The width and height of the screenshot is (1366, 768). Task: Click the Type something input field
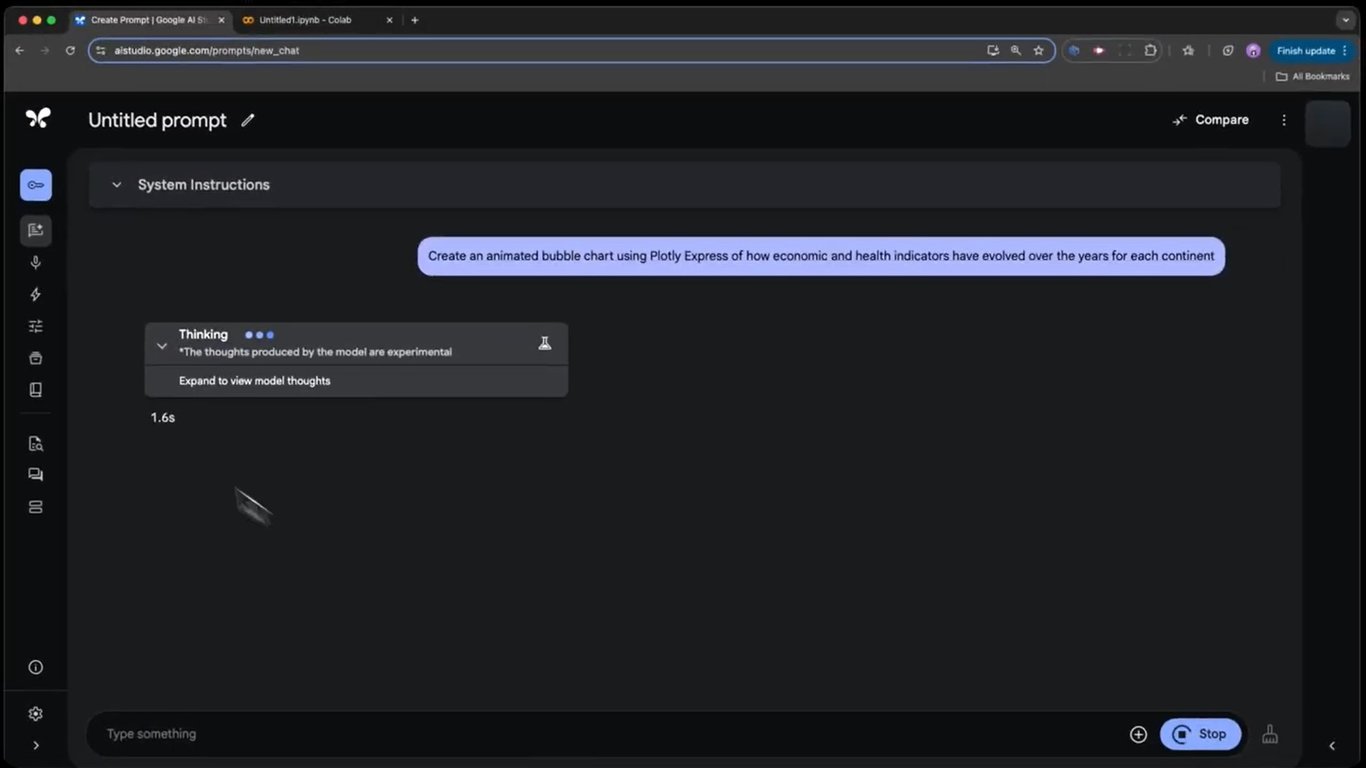click(400, 733)
